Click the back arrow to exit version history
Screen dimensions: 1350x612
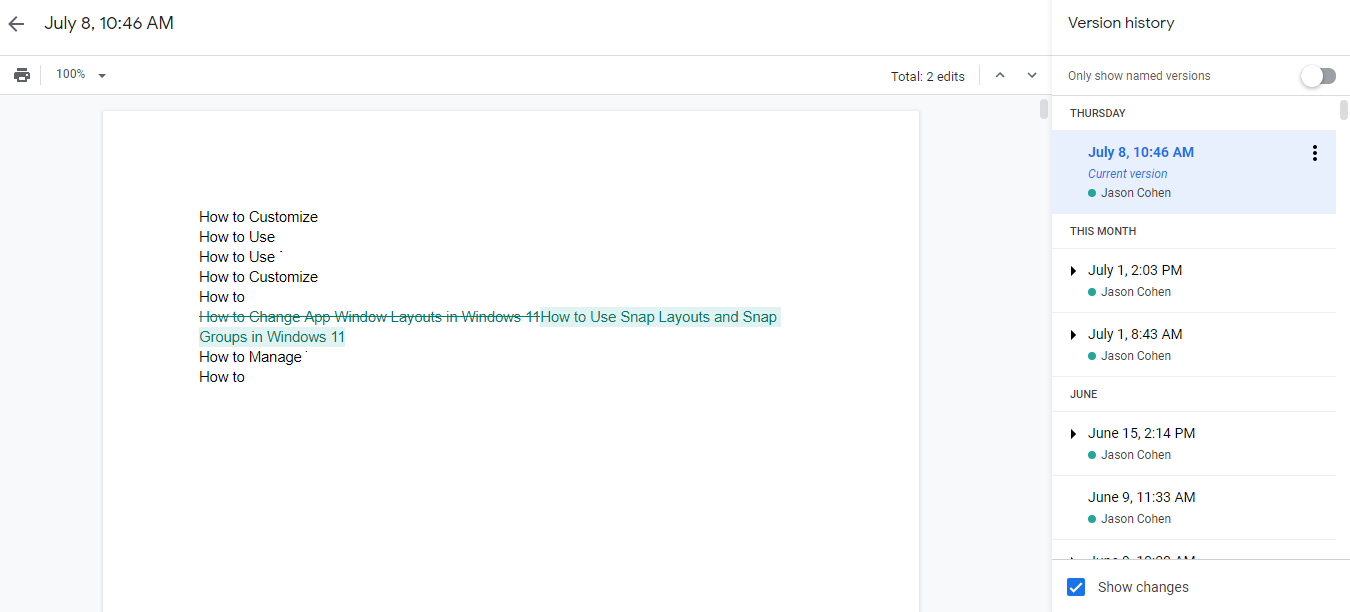coord(16,24)
